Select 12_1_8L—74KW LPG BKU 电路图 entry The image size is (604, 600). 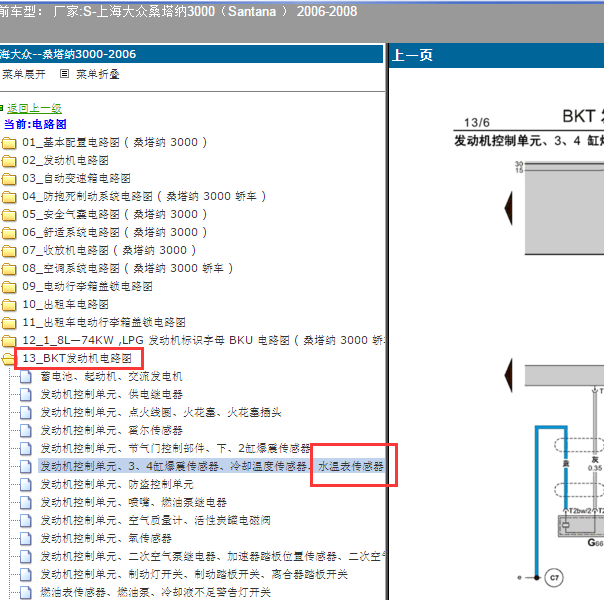click(x=203, y=340)
